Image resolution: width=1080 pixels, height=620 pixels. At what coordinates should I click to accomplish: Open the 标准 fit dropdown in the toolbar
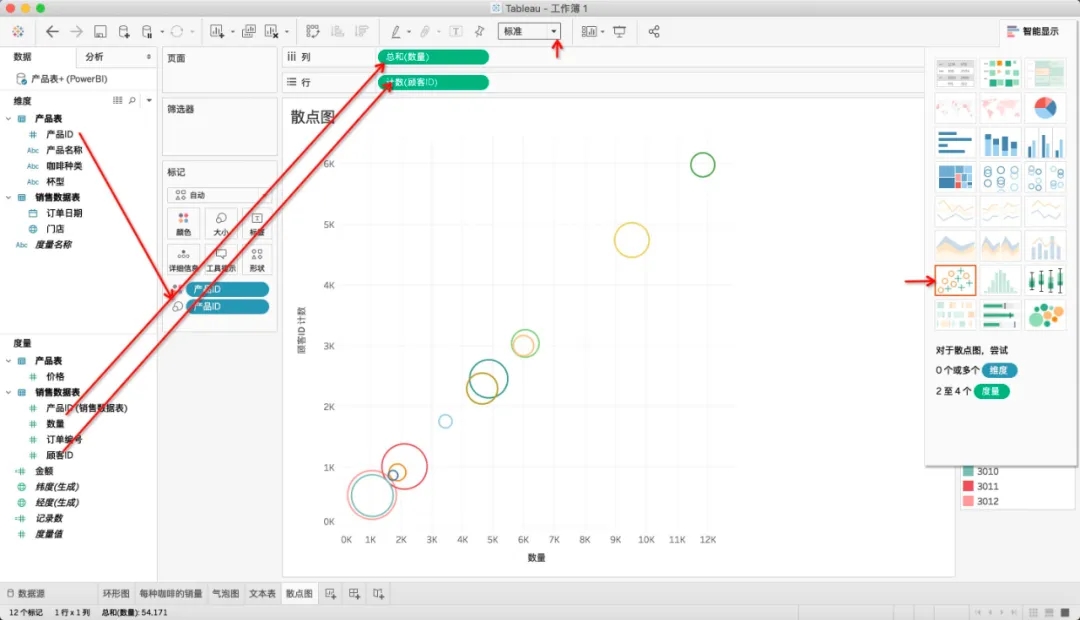point(529,32)
